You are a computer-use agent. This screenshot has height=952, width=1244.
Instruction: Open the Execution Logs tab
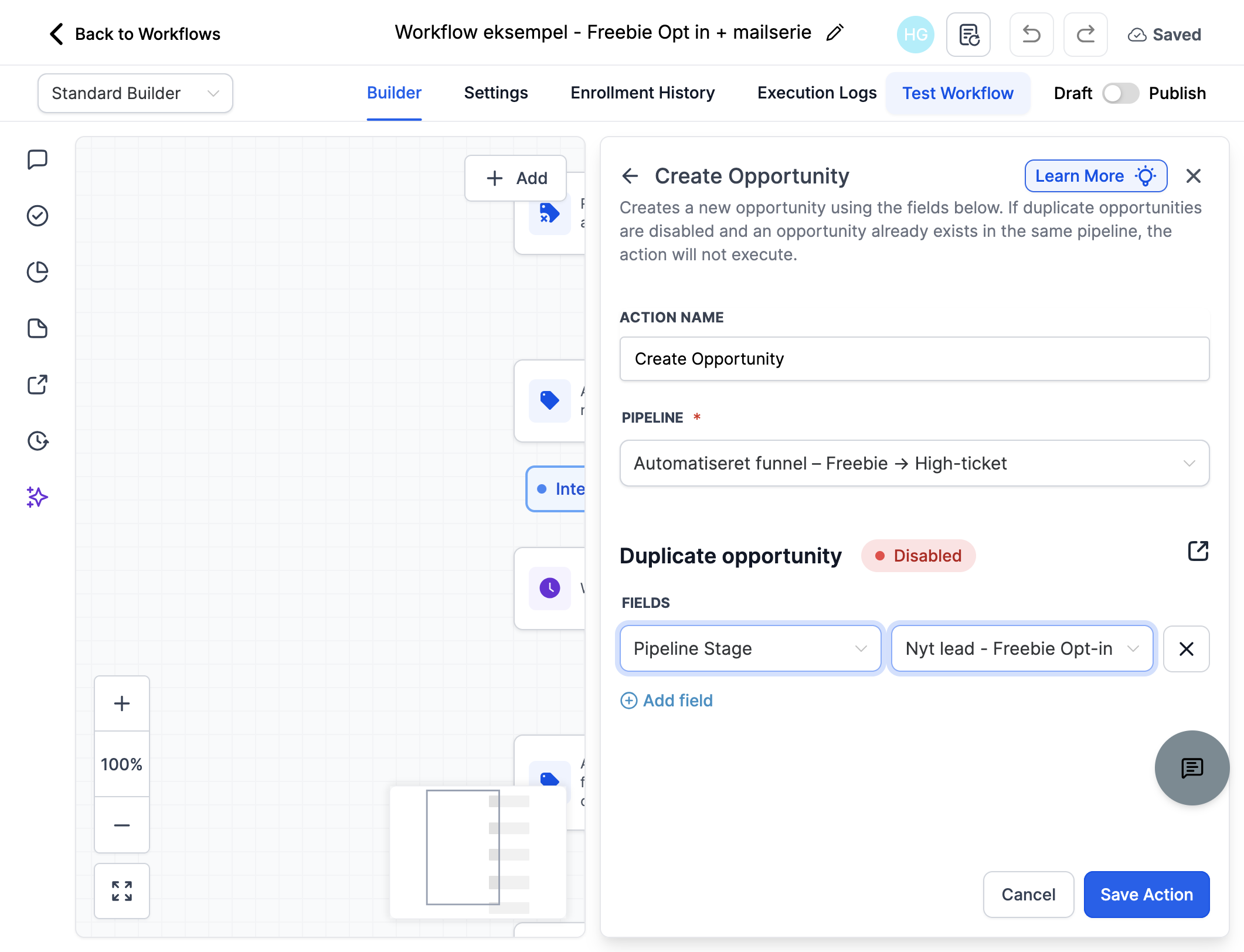click(817, 93)
